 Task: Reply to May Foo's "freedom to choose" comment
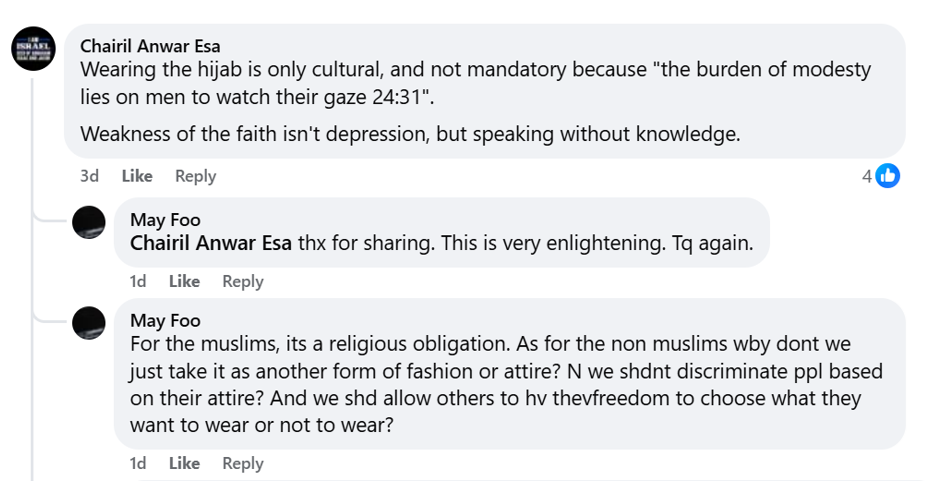242,463
